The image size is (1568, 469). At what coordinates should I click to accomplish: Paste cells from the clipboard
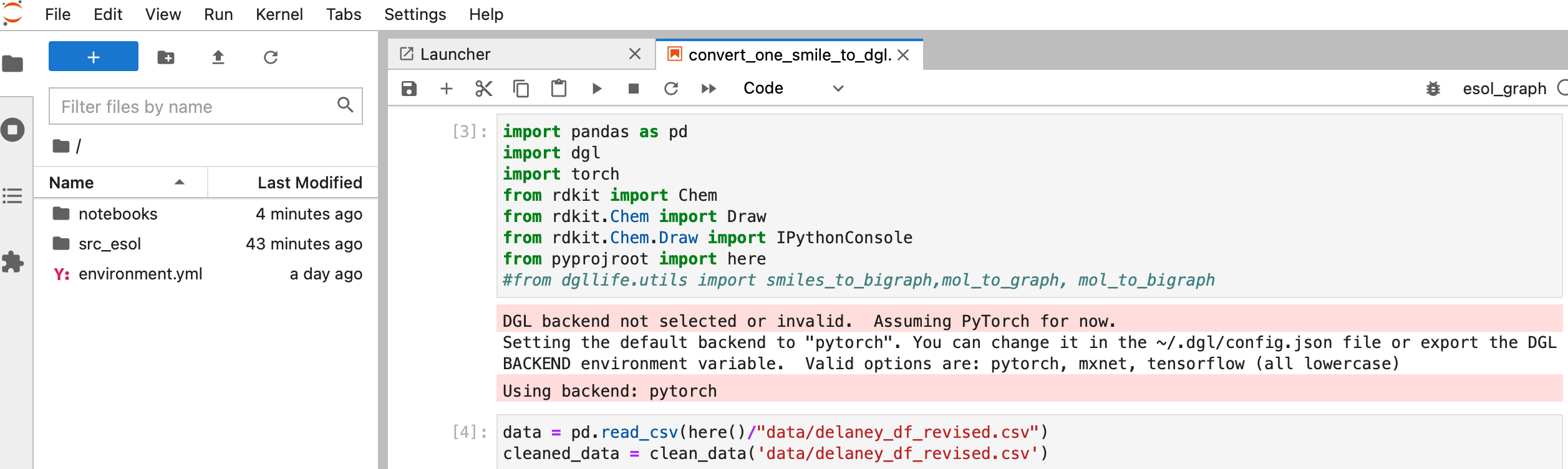pyautogui.click(x=559, y=89)
